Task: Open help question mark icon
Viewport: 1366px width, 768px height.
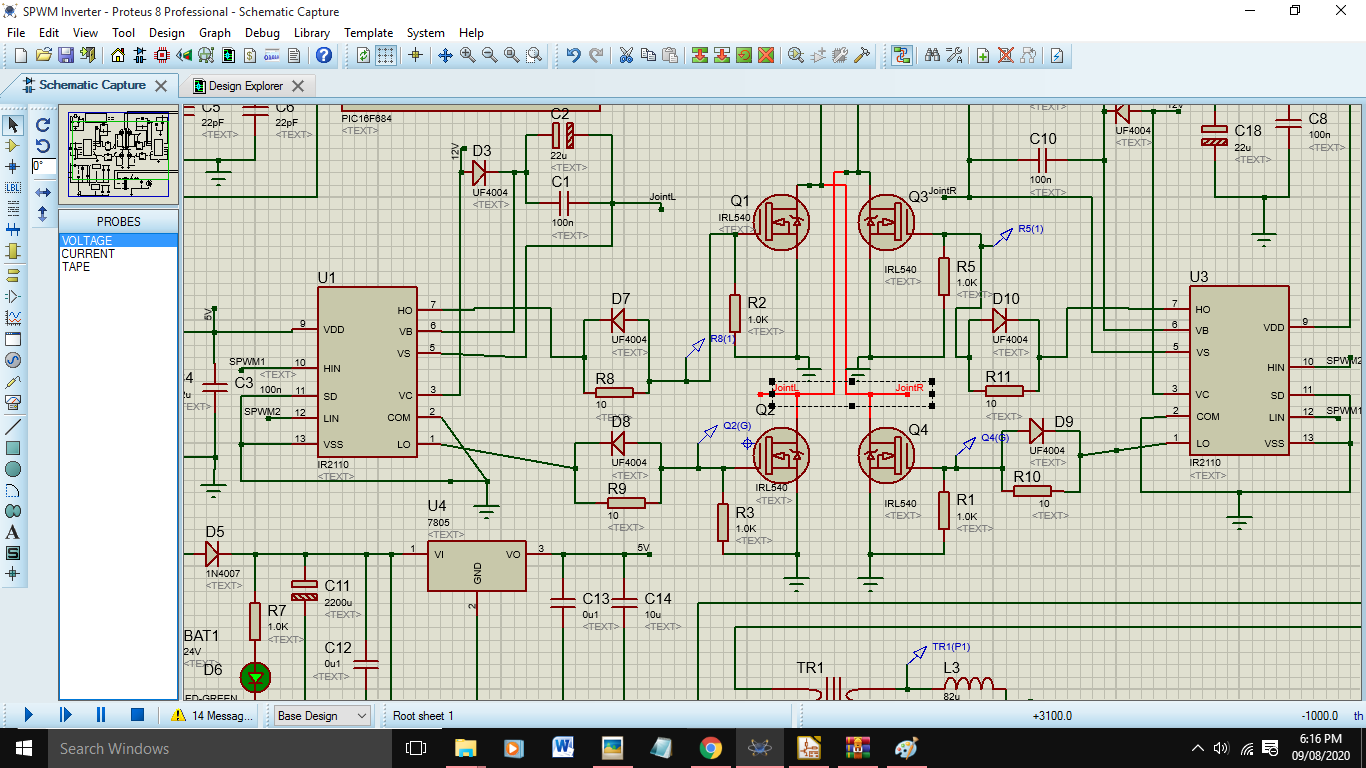Action: click(x=326, y=55)
